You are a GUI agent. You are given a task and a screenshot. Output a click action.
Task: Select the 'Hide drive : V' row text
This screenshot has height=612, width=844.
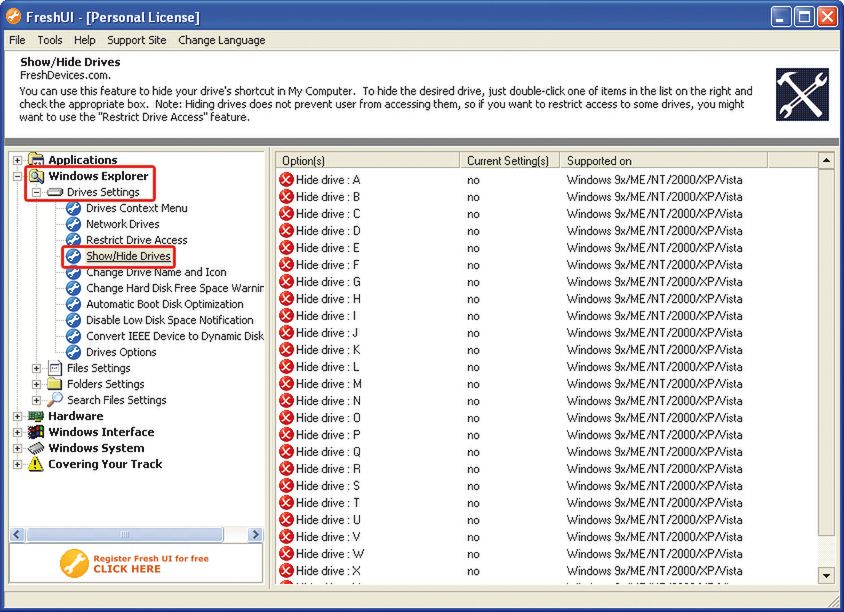pos(328,537)
